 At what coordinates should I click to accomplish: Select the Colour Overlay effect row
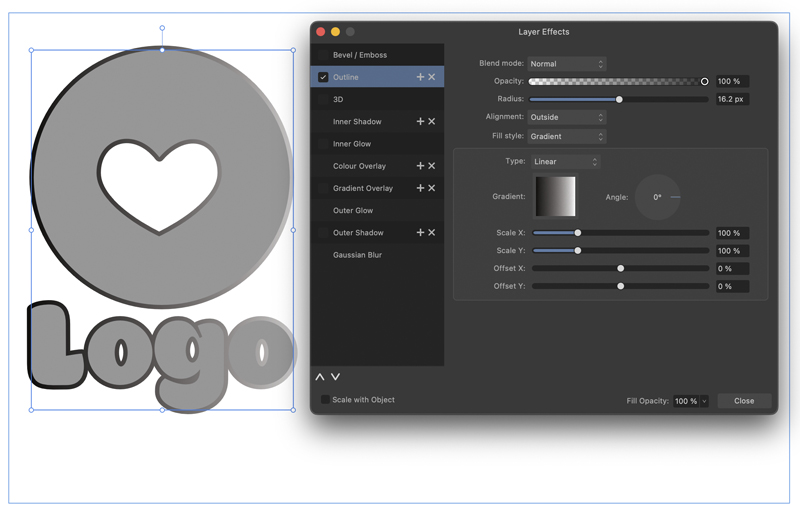pos(377,166)
